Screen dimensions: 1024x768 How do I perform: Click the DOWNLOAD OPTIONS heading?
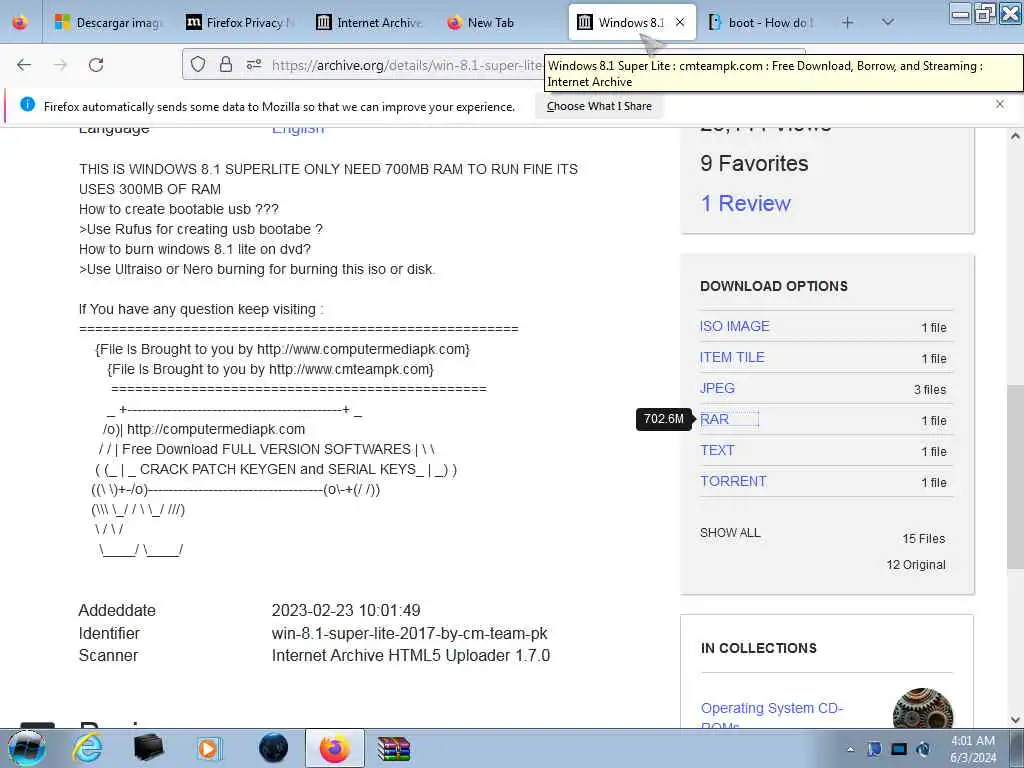(x=774, y=286)
